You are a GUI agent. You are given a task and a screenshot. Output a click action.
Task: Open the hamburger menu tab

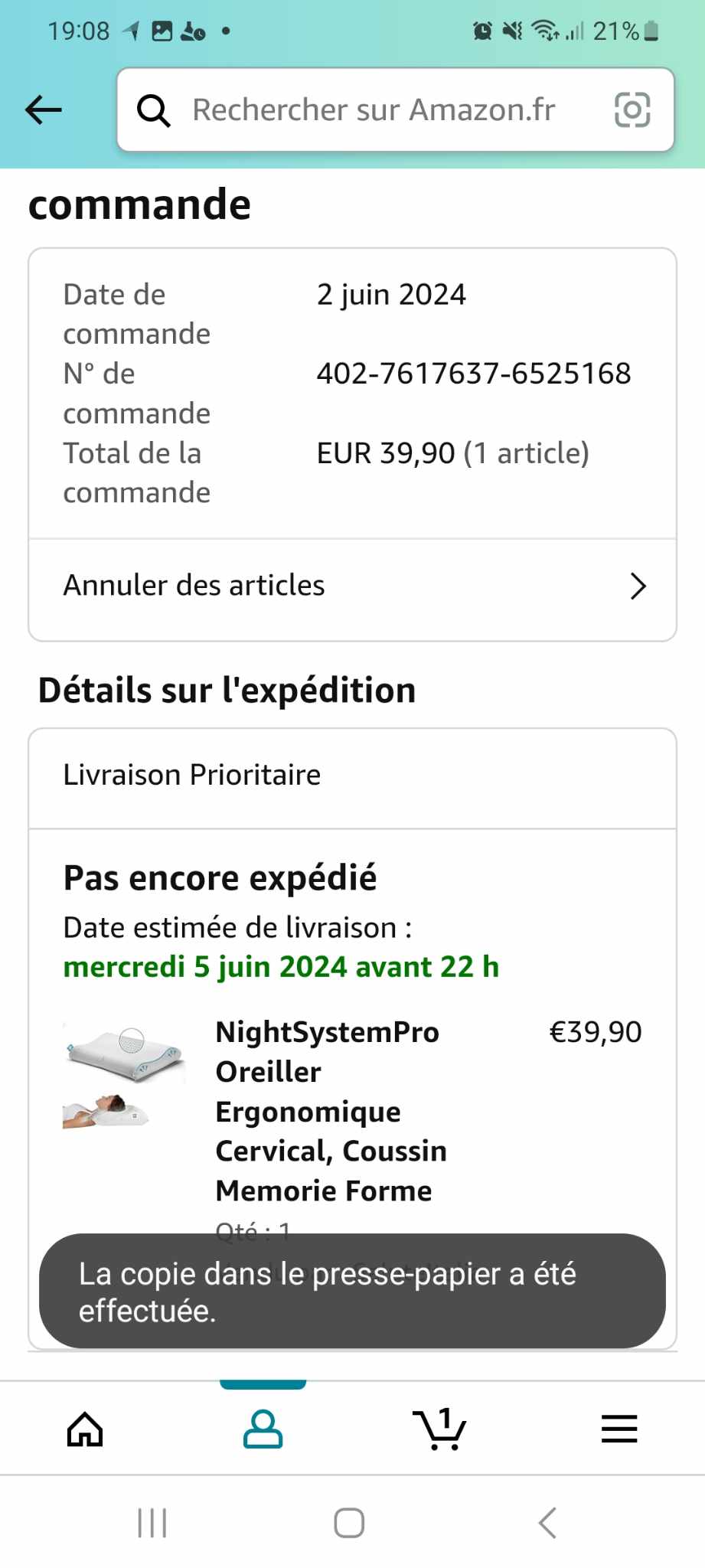[x=619, y=1429]
